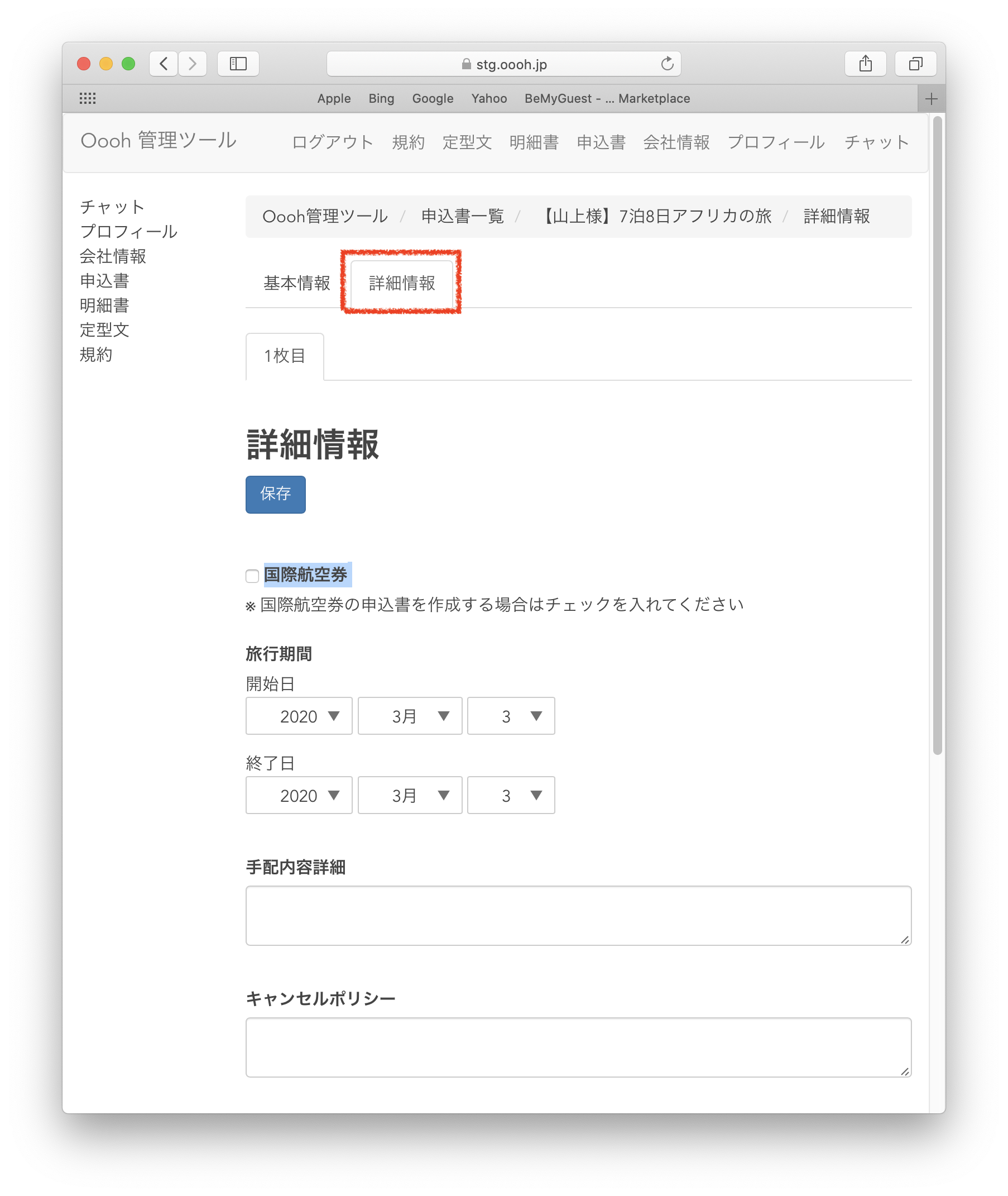Click the Oooh管理ツール breadcrumb
The width and height of the screenshot is (1008, 1196).
point(325,216)
